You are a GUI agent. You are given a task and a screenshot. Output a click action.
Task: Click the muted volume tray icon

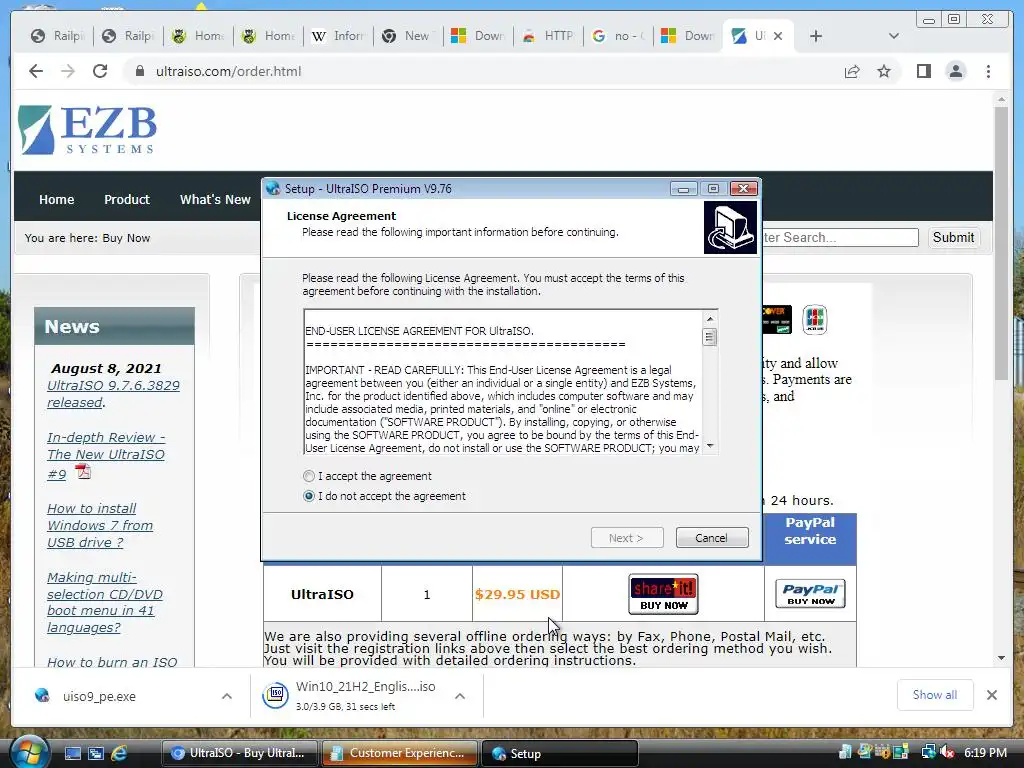point(948,752)
